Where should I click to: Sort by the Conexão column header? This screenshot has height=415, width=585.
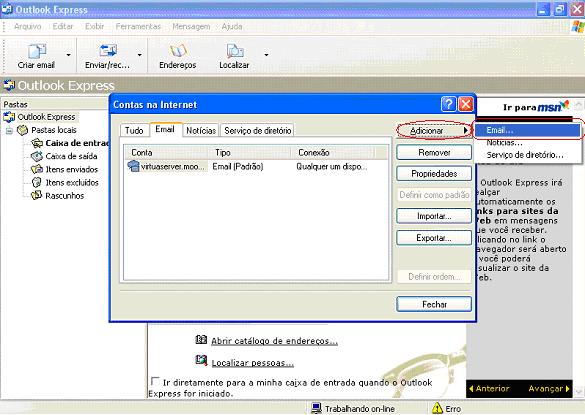[x=332, y=153]
